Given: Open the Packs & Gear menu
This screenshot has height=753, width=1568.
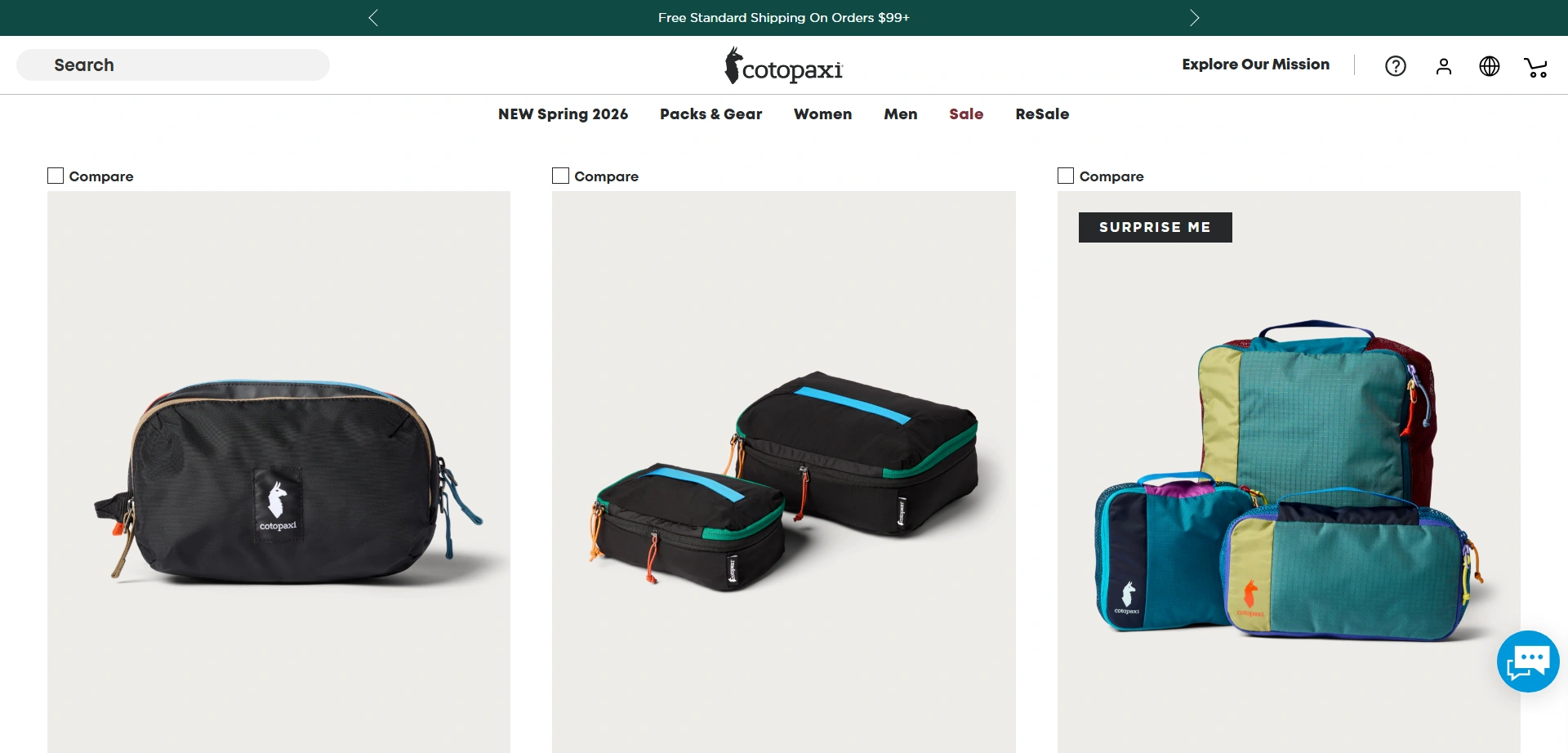Looking at the screenshot, I should pos(710,114).
